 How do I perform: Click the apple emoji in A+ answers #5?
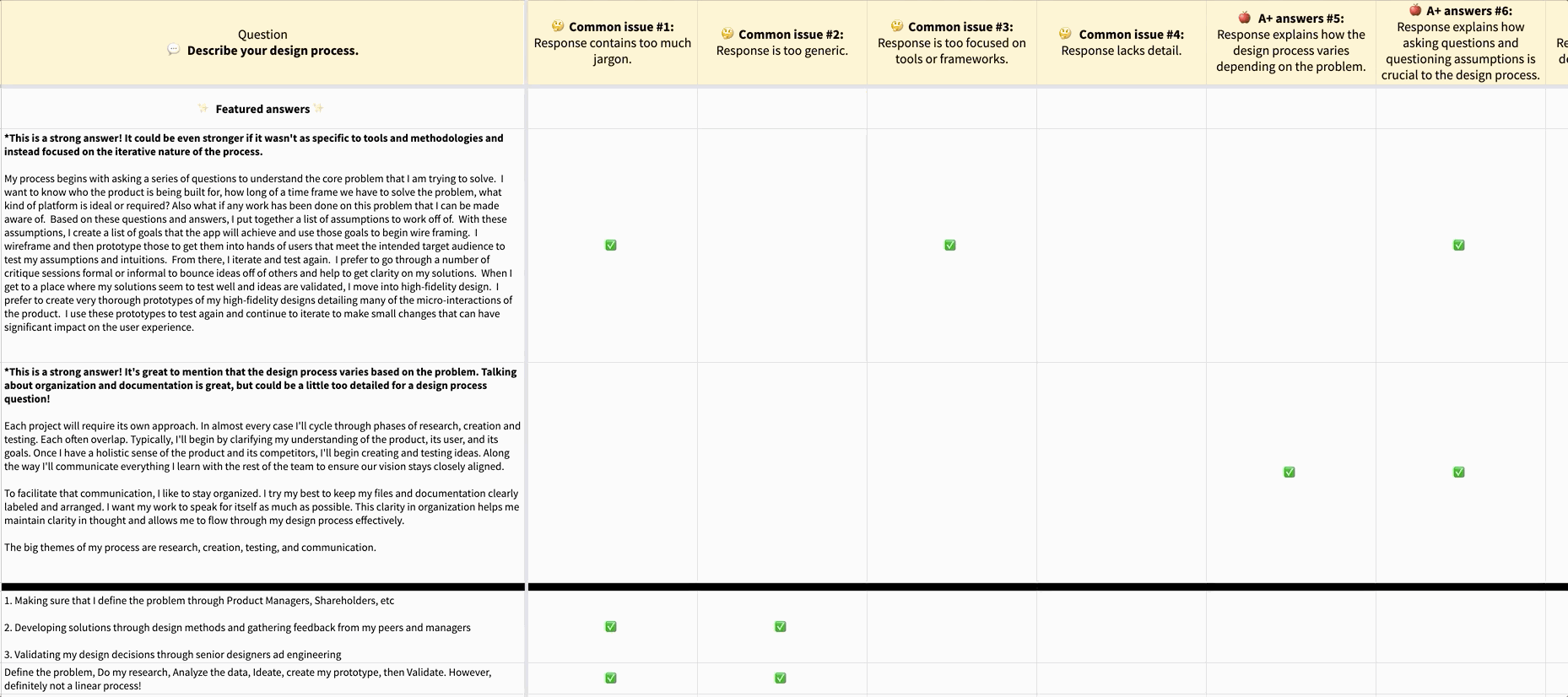click(x=1245, y=18)
